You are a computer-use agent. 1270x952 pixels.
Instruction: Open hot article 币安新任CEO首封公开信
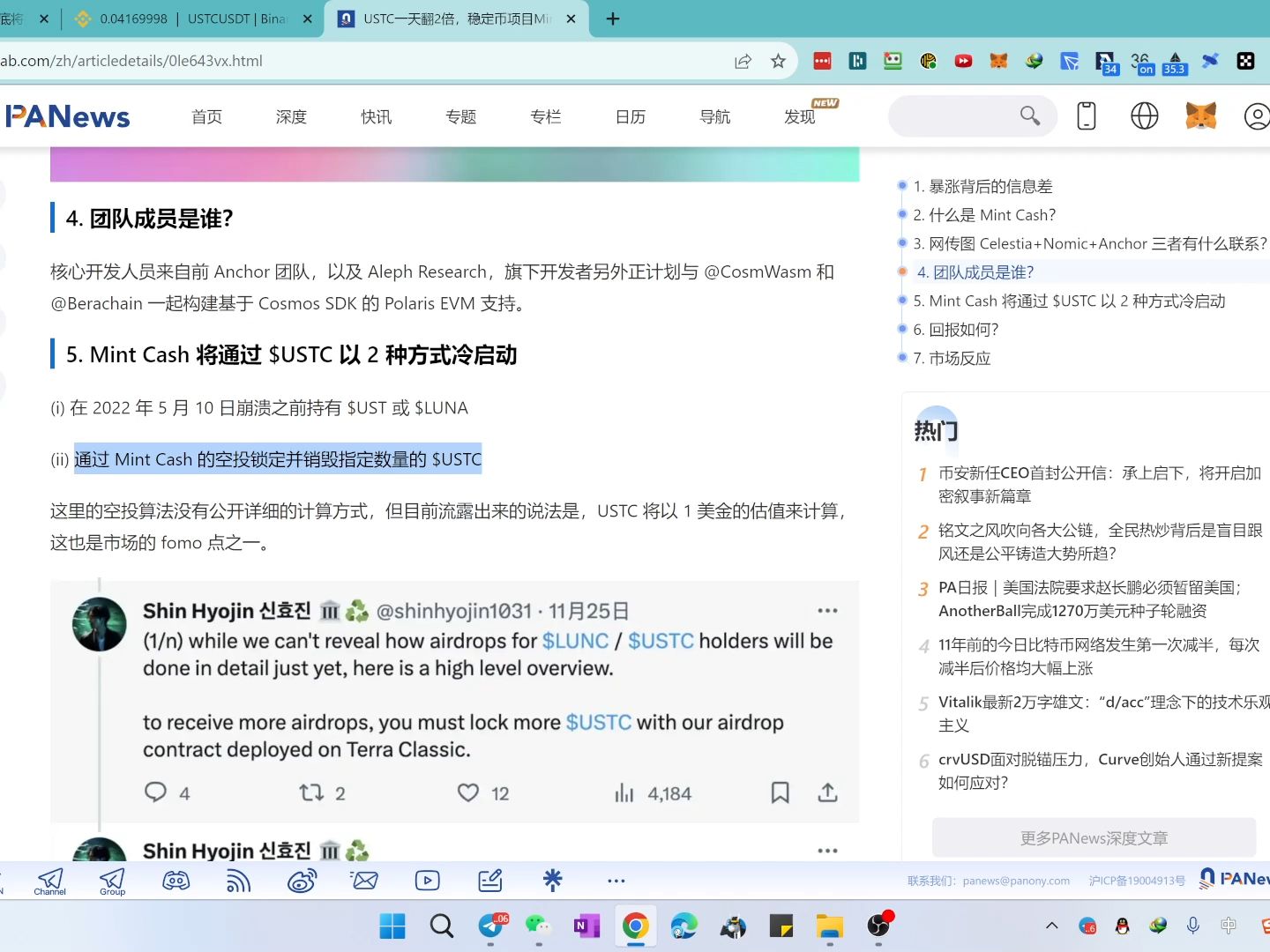pos(1100,485)
